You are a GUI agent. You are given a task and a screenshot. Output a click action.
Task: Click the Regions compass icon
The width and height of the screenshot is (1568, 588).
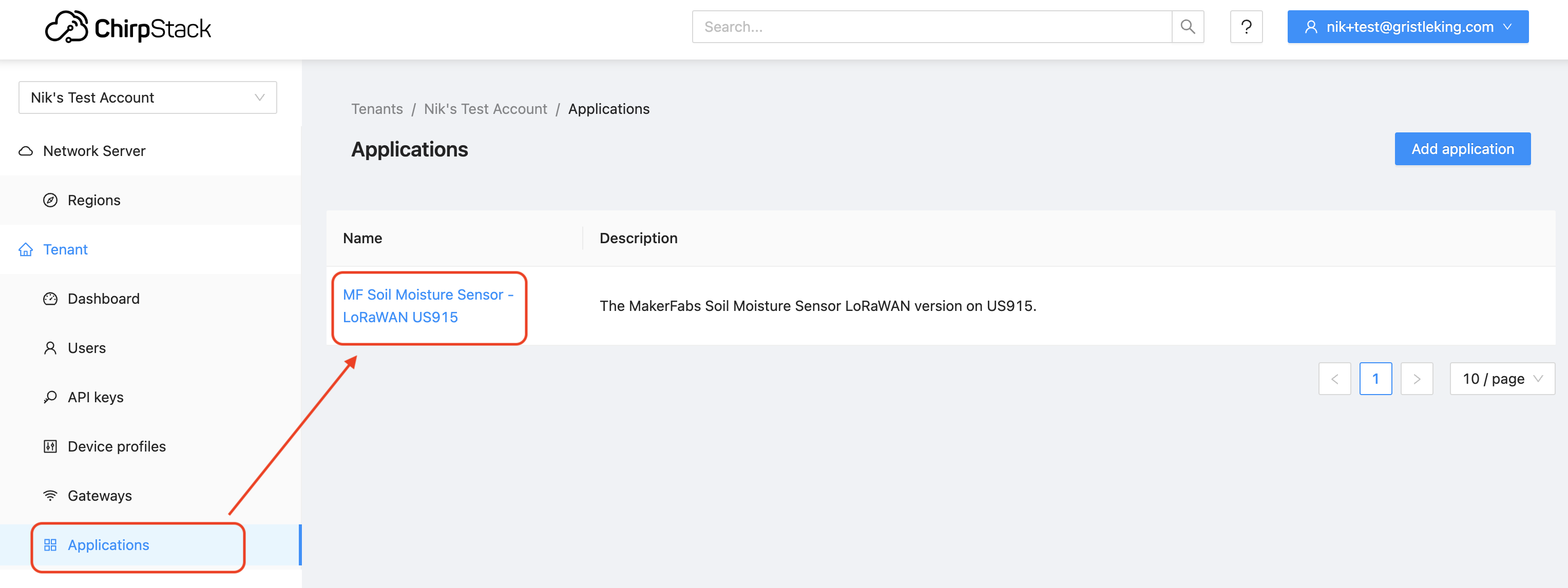pos(50,200)
